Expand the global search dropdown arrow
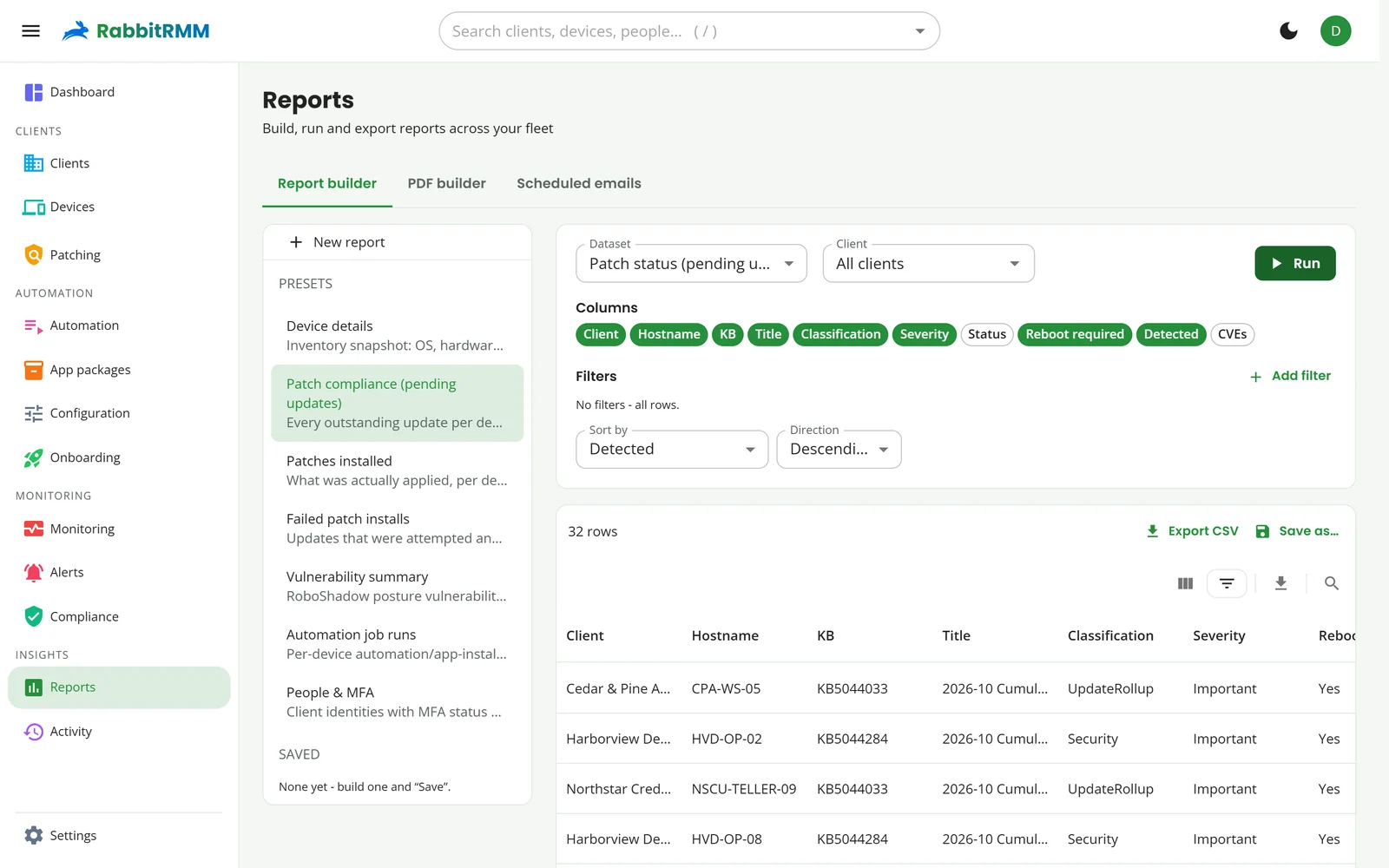 point(919,31)
